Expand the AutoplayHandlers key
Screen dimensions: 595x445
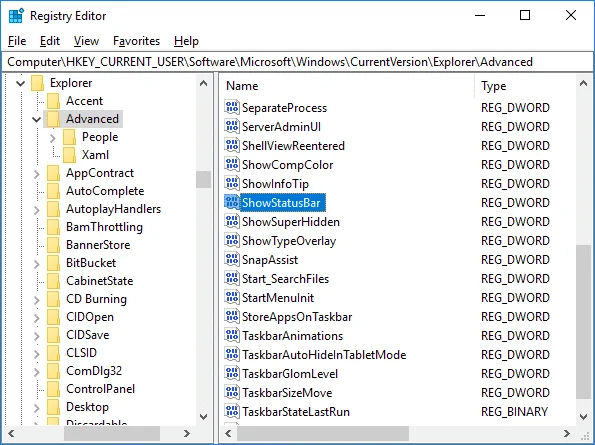point(37,210)
